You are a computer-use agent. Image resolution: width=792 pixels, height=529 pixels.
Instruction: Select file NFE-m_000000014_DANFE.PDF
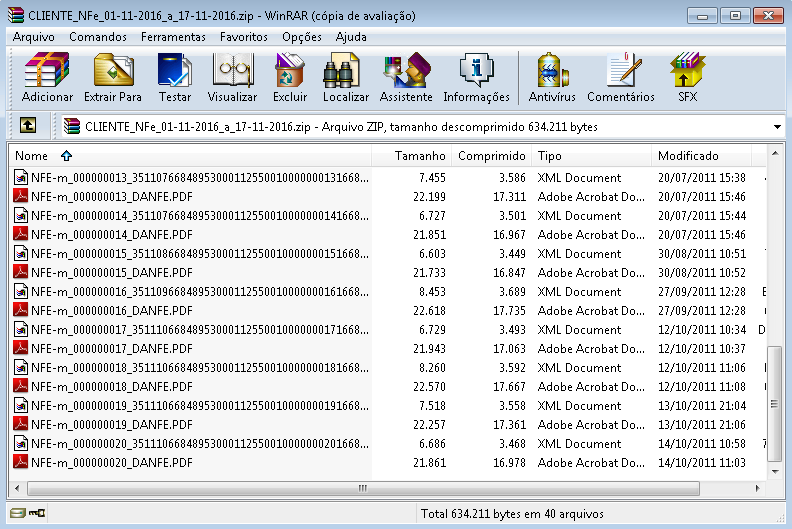(112, 234)
